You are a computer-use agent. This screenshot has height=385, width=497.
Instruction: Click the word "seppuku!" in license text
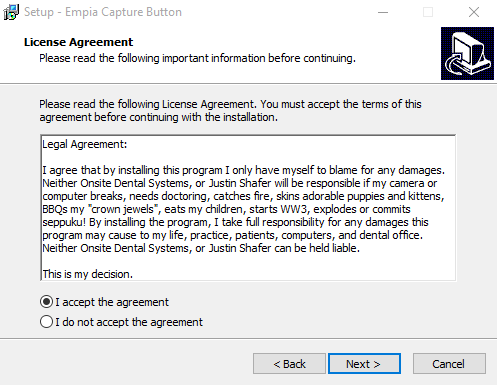(x=64, y=223)
